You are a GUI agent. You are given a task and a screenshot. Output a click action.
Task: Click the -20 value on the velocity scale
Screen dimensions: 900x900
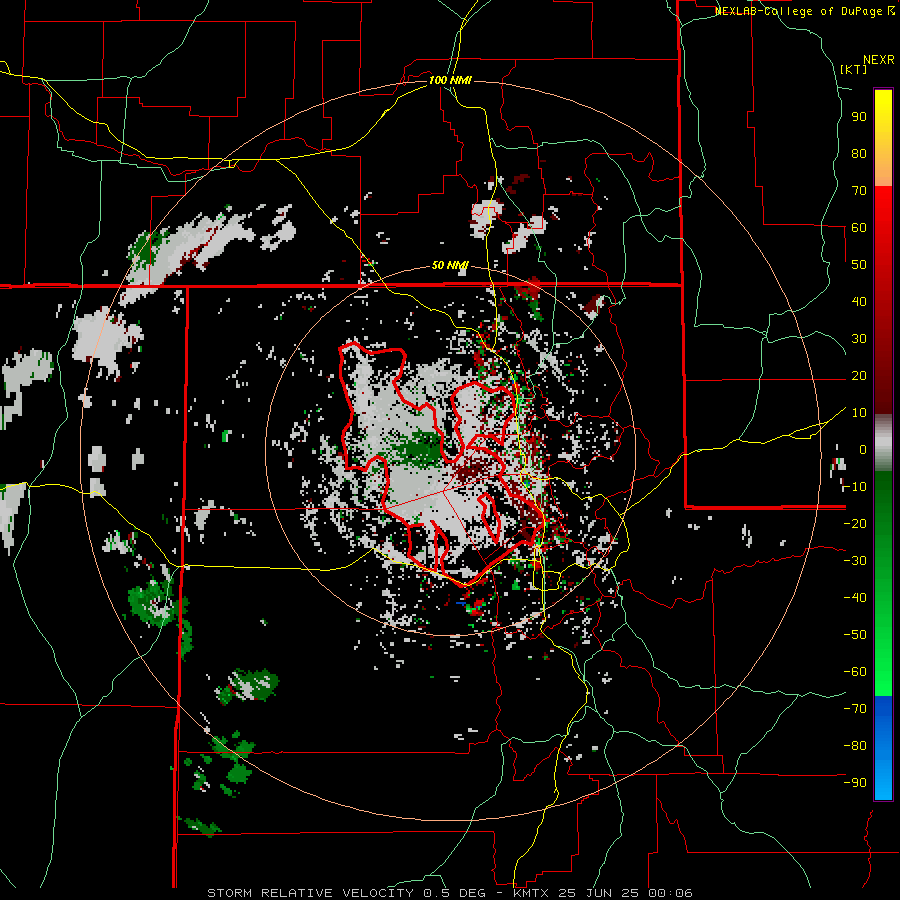point(855,524)
